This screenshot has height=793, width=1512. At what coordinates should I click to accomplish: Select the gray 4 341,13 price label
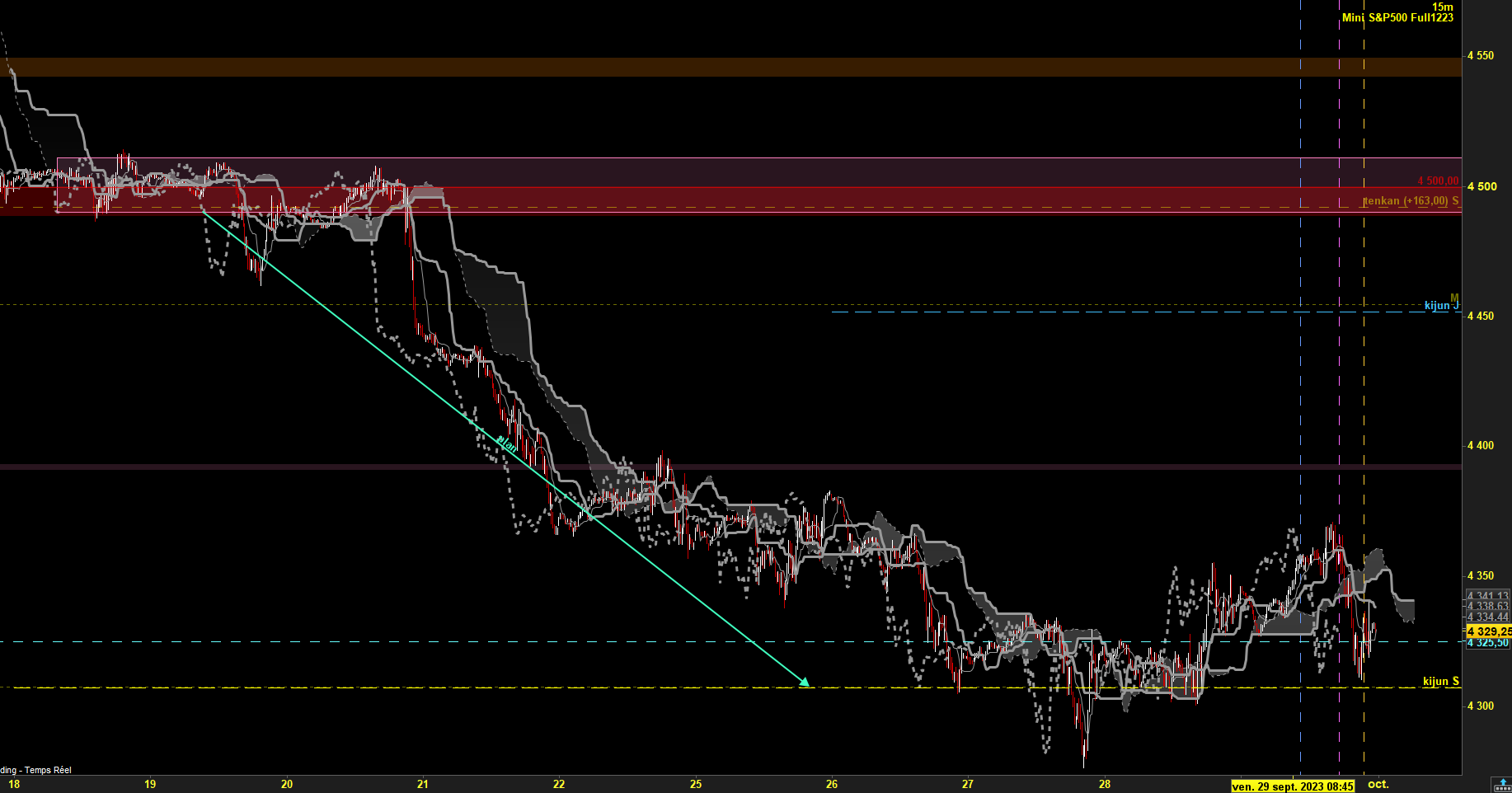[x=1488, y=596]
